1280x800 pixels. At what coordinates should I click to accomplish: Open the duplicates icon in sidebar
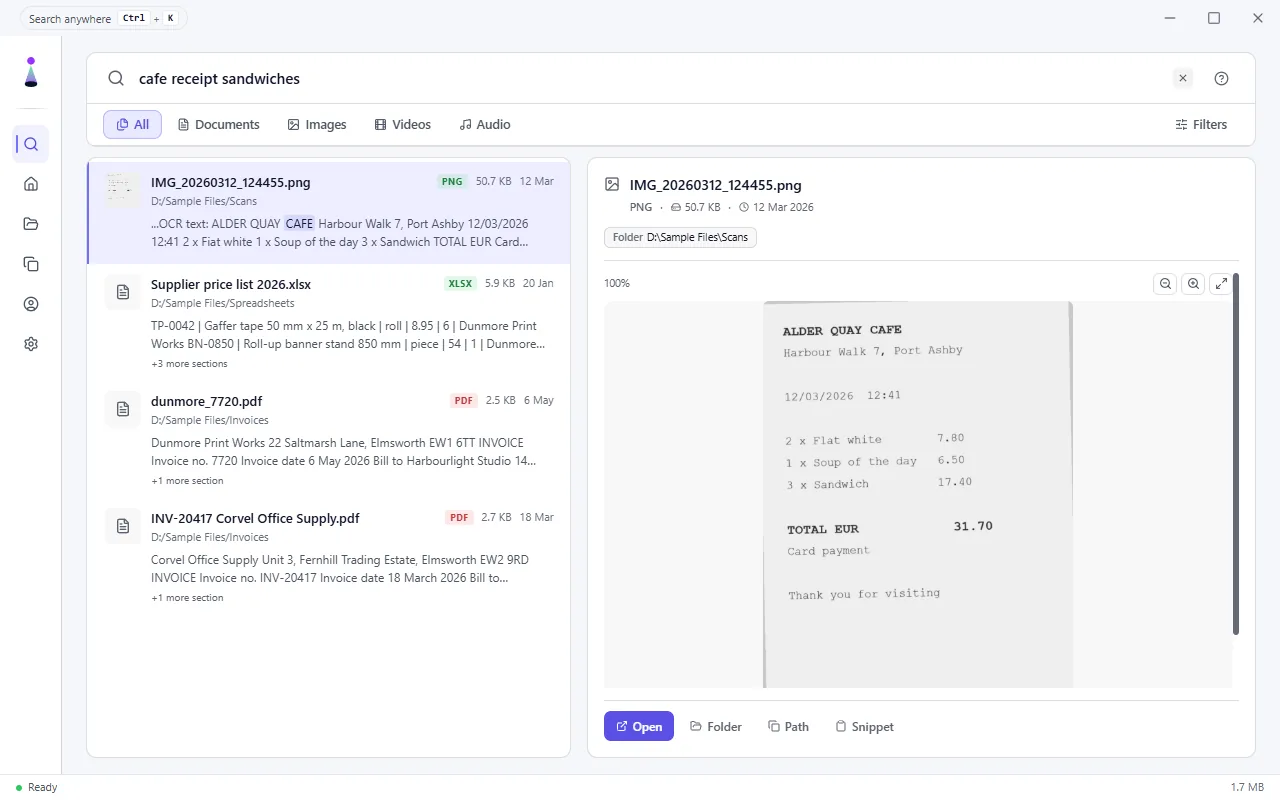[x=31, y=264]
